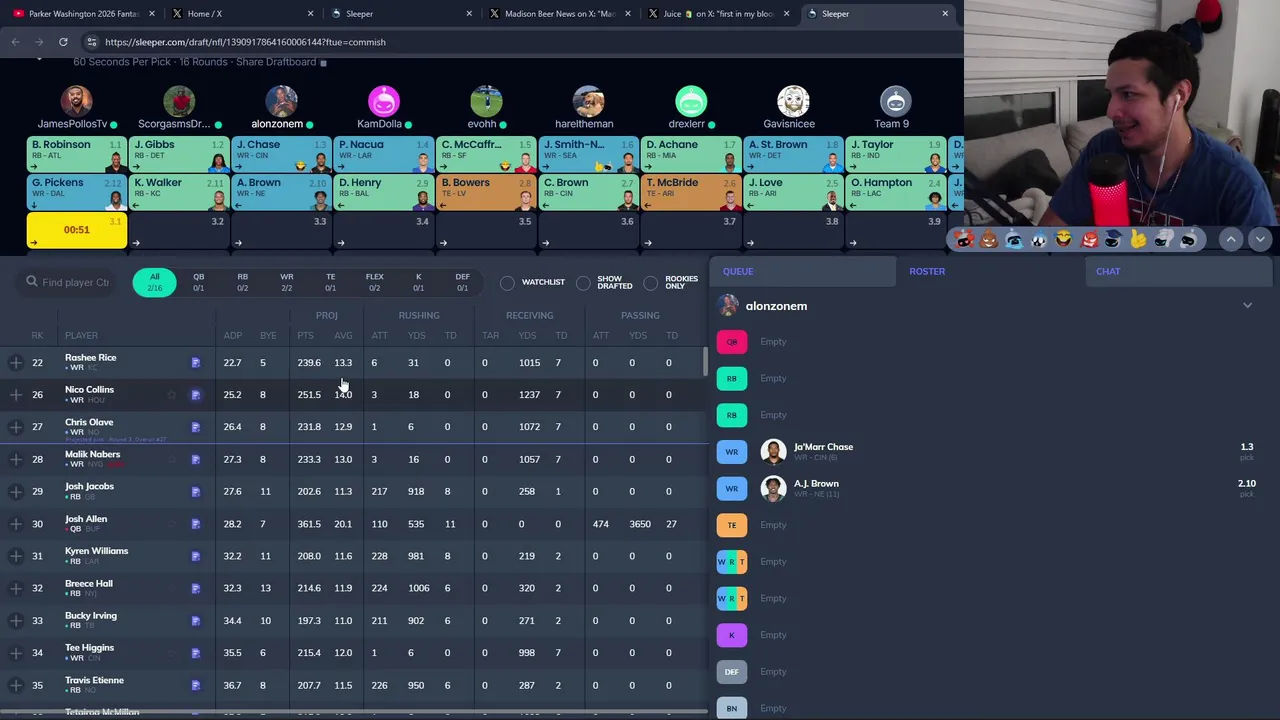Add Breece Hall to queue with plus icon
This screenshot has height=720, width=1280.
coord(16,588)
